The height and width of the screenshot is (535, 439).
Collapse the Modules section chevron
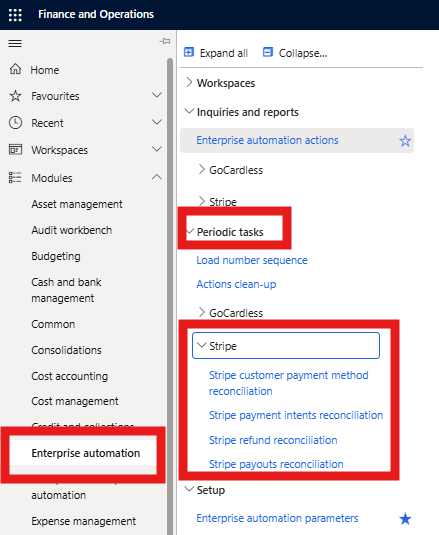pos(157,177)
